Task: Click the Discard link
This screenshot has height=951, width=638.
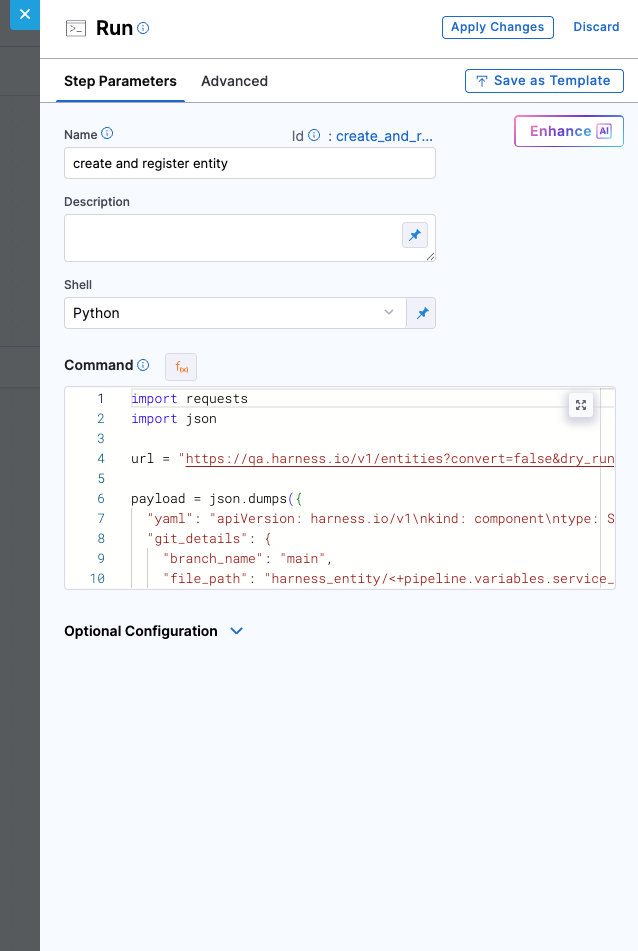Action: tap(596, 27)
